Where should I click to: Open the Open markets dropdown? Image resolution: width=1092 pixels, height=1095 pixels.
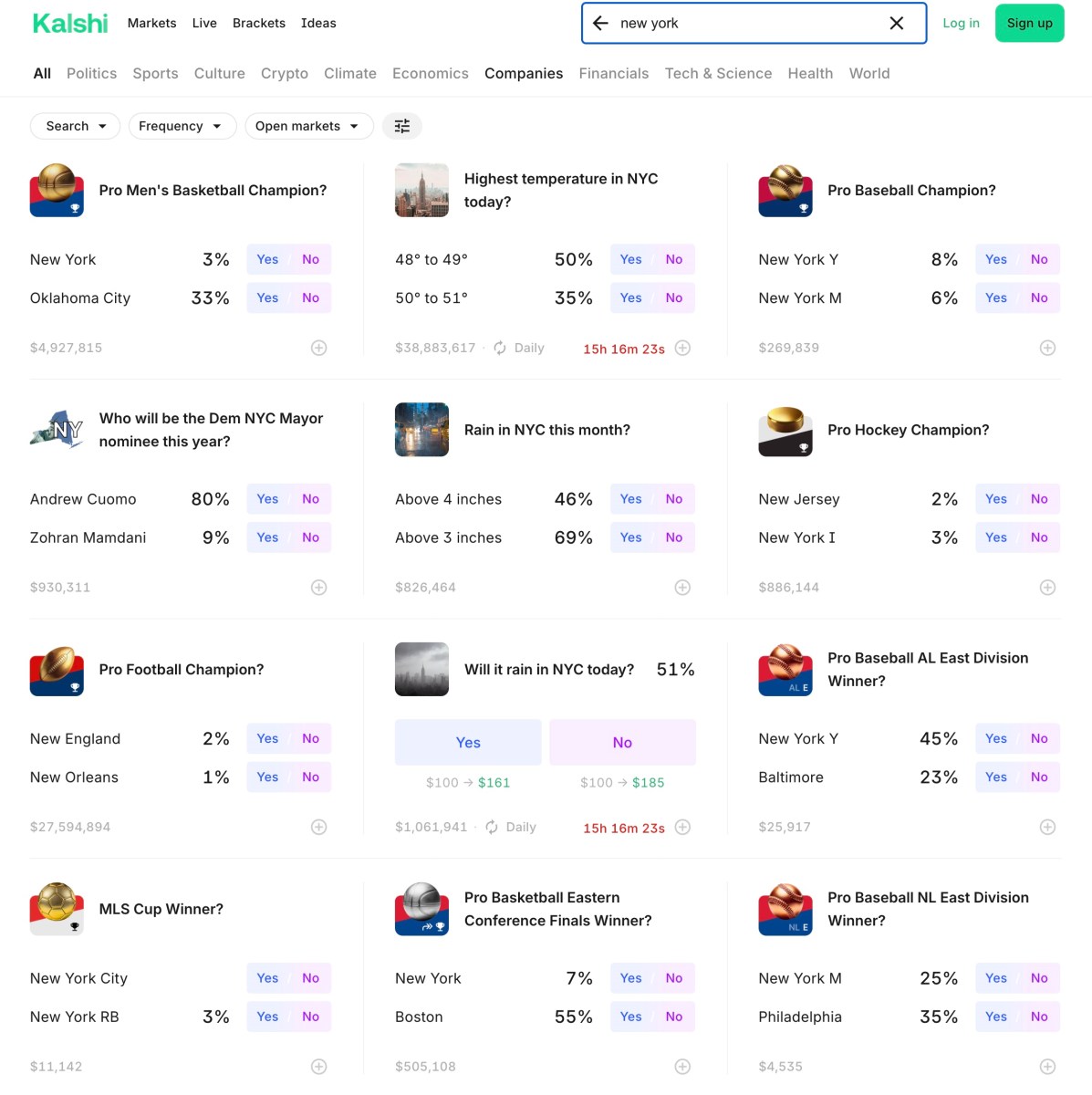click(309, 126)
